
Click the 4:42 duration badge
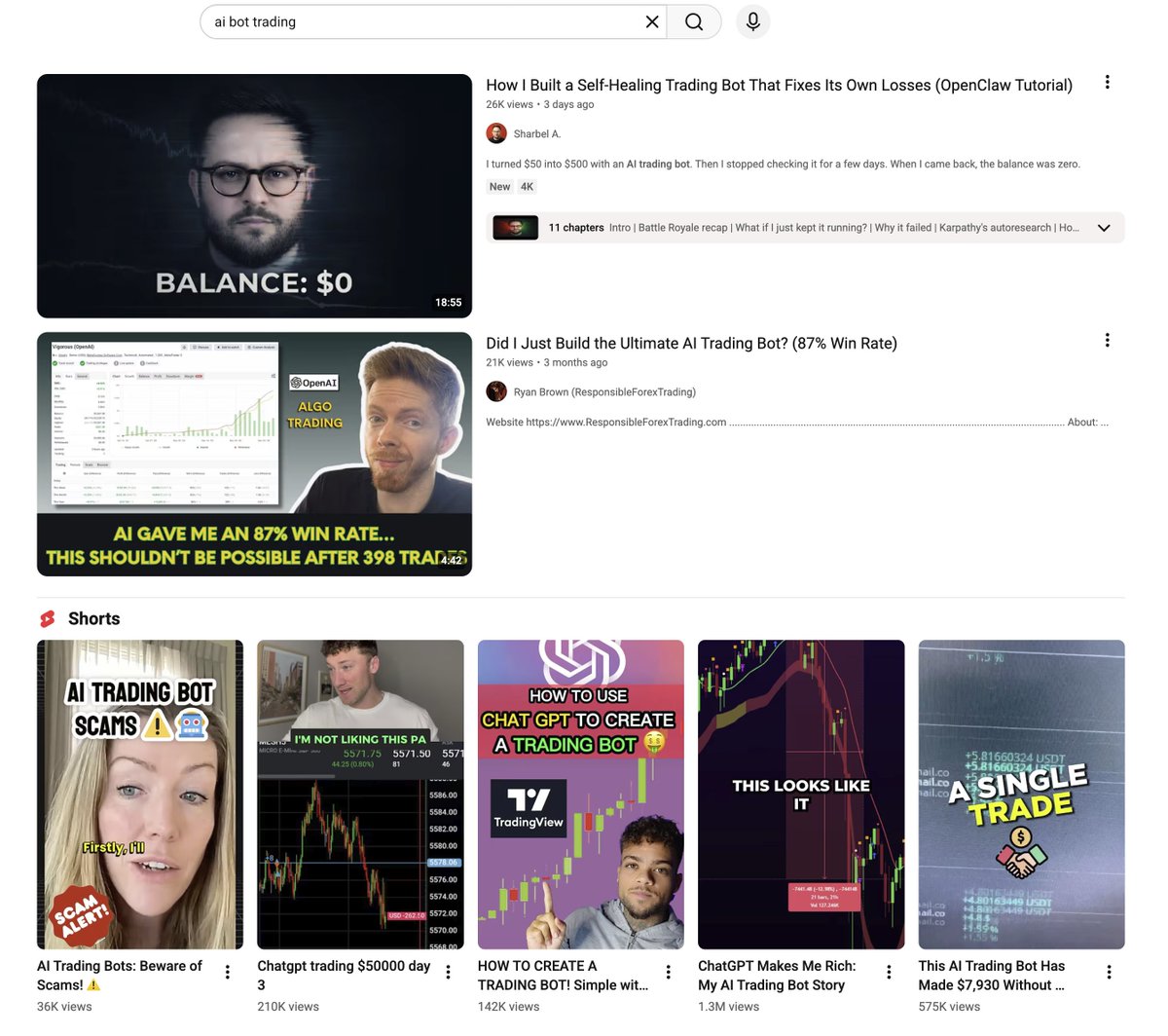(452, 561)
